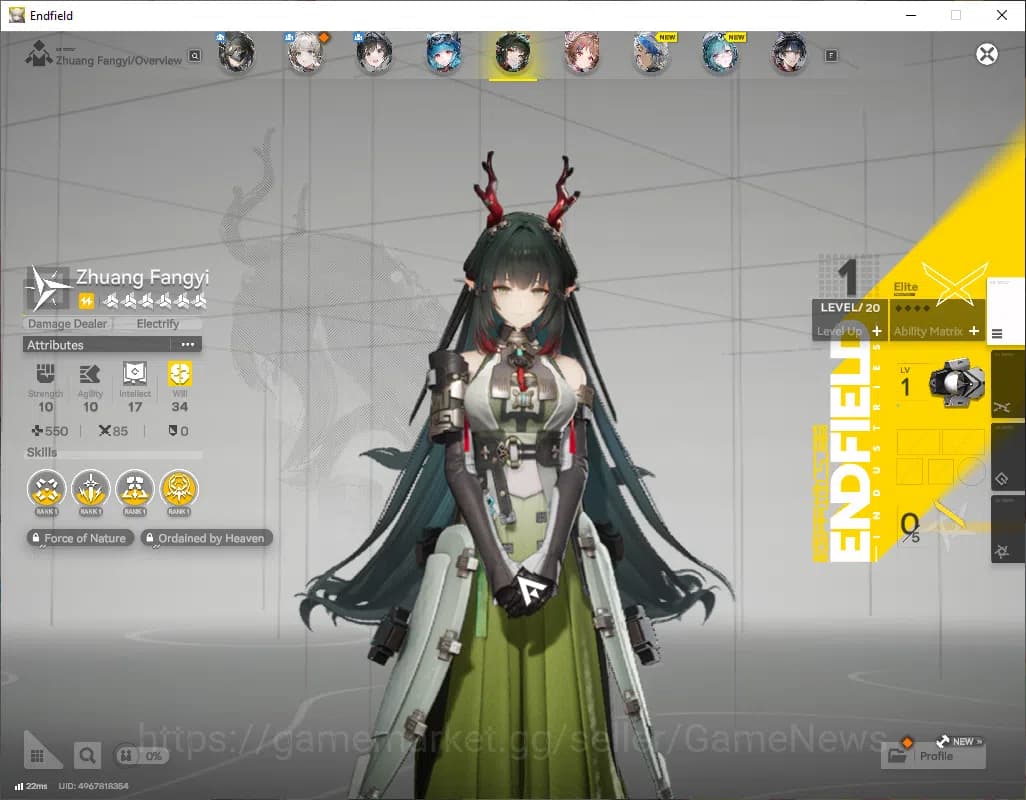The height and width of the screenshot is (800, 1026).
Task: Click the locked Ordained by Heaven talent
Action: [207, 538]
